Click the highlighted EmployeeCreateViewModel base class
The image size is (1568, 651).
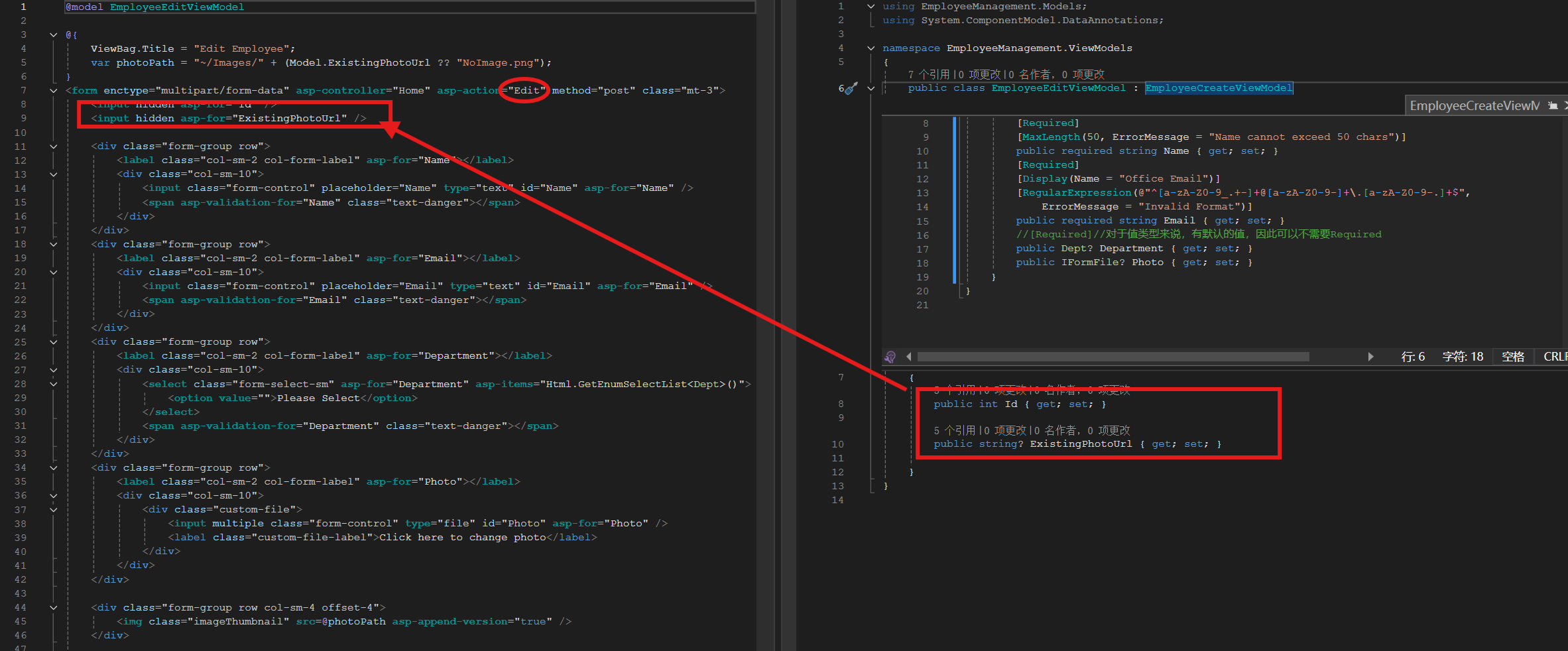tap(1219, 88)
